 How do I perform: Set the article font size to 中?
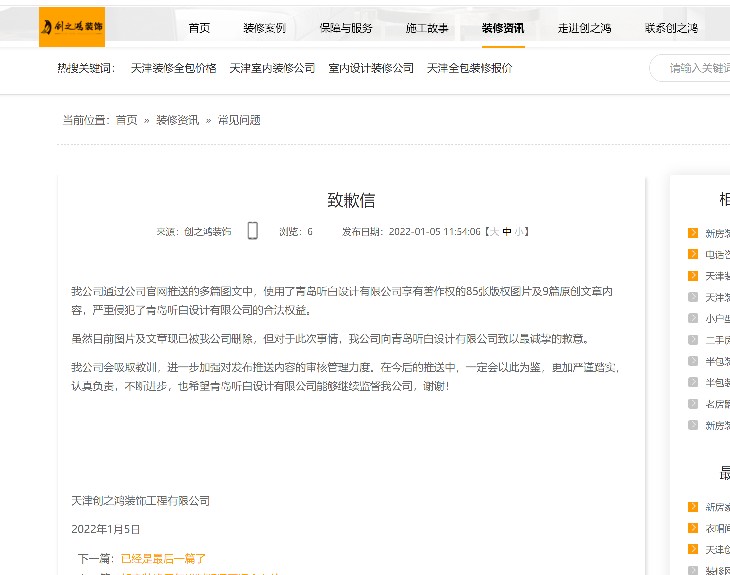pyautogui.click(x=507, y=231)
